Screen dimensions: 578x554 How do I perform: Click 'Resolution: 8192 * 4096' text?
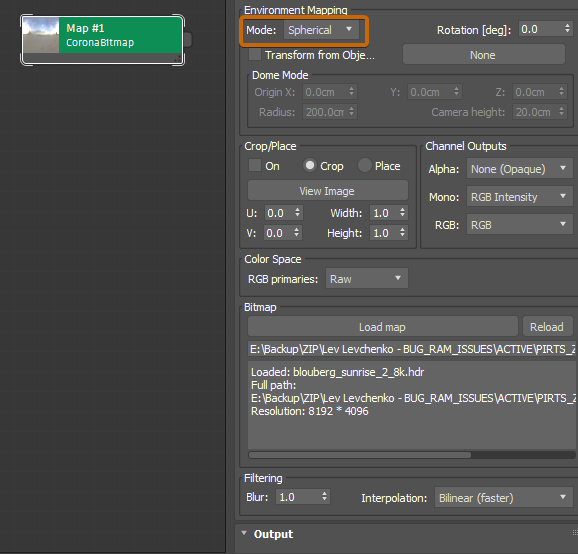coord(310,411)
